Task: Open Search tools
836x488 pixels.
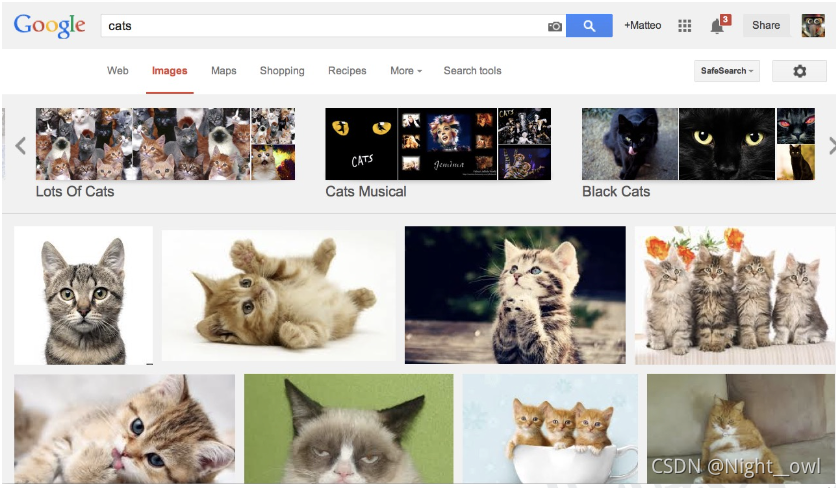Action: (472, 70)
